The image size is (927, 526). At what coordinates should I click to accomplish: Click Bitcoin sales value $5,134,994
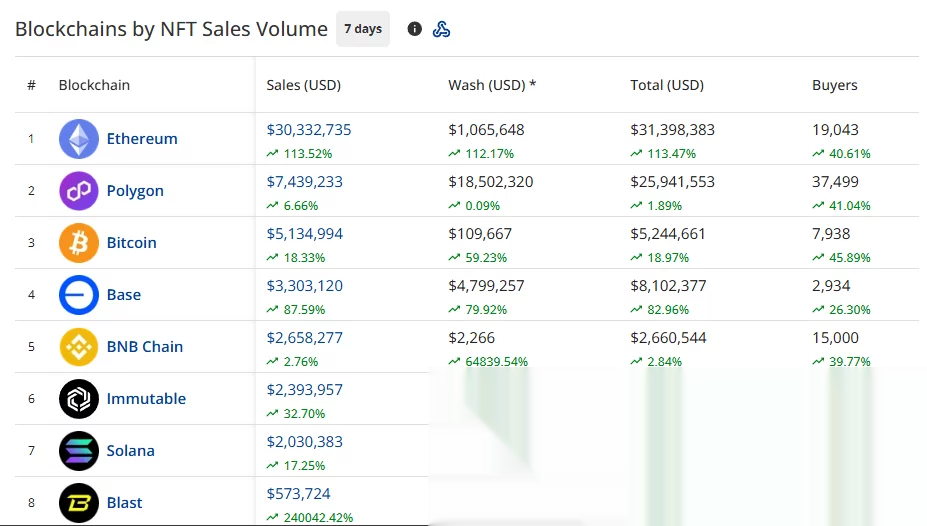point(304,234)
